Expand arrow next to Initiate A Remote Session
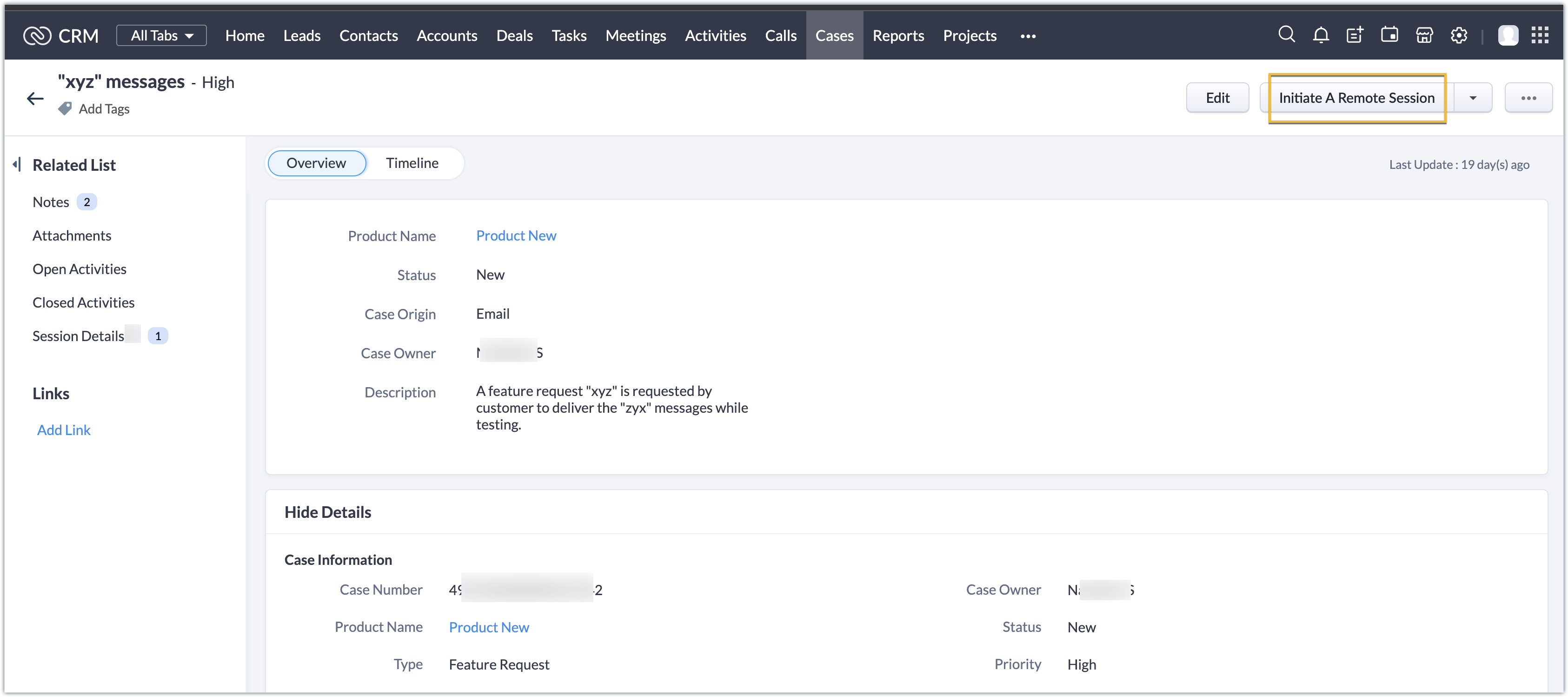This screenshot has width=1568, height=697. tap(1472, 98)
